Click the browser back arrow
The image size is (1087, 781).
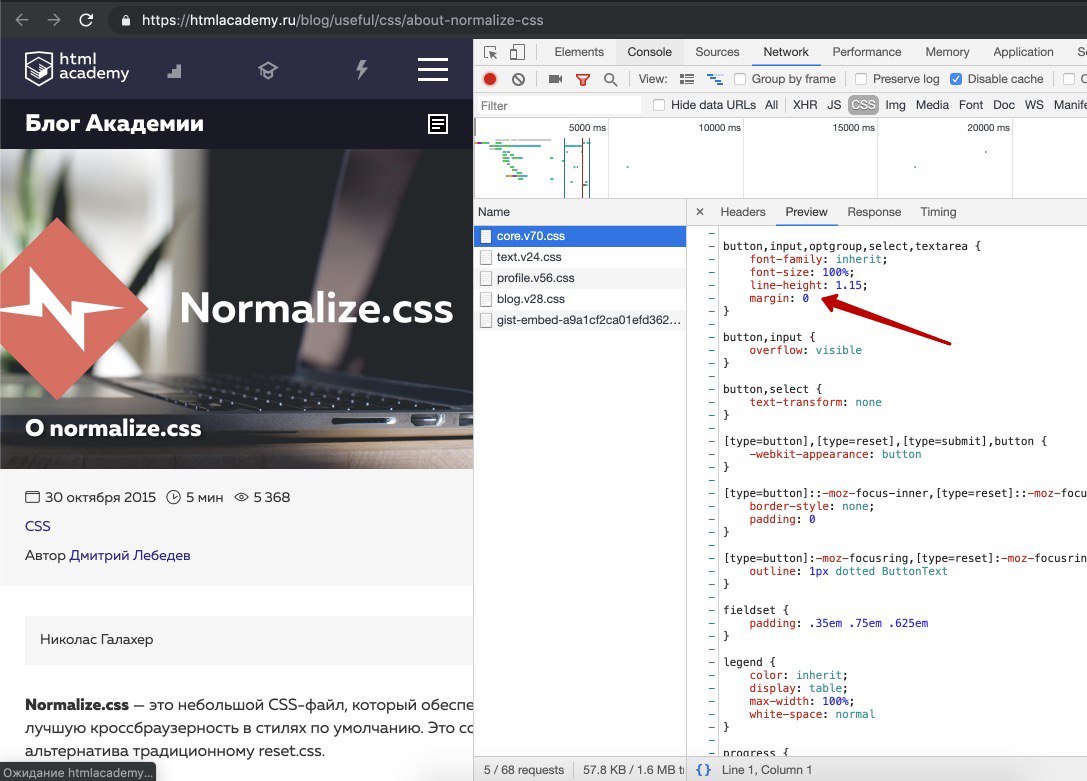click(22, 20)
